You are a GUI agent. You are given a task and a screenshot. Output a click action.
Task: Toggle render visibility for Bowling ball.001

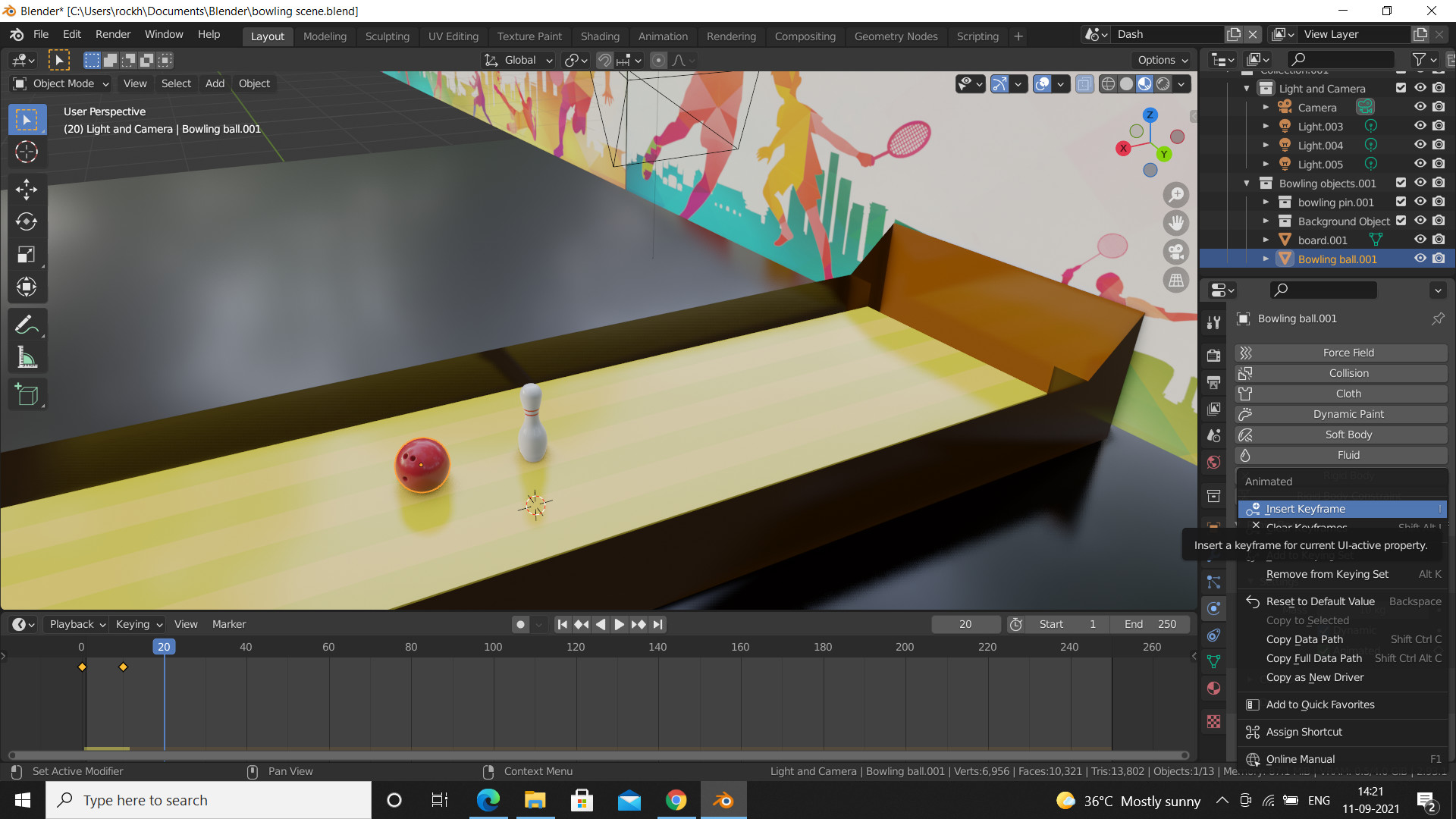click(1439, 259)
